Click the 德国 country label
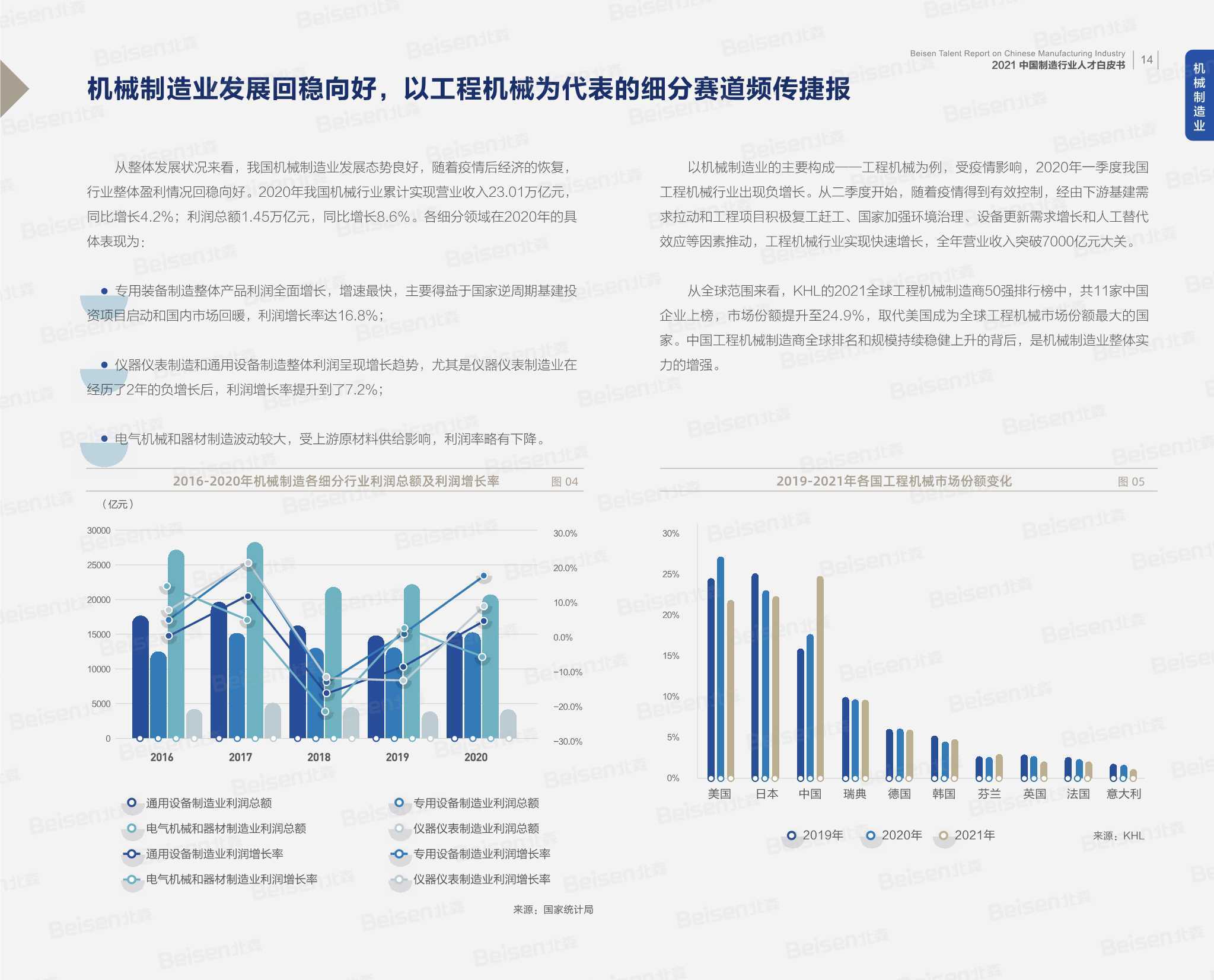The image size is (1214, 980). 899,794
